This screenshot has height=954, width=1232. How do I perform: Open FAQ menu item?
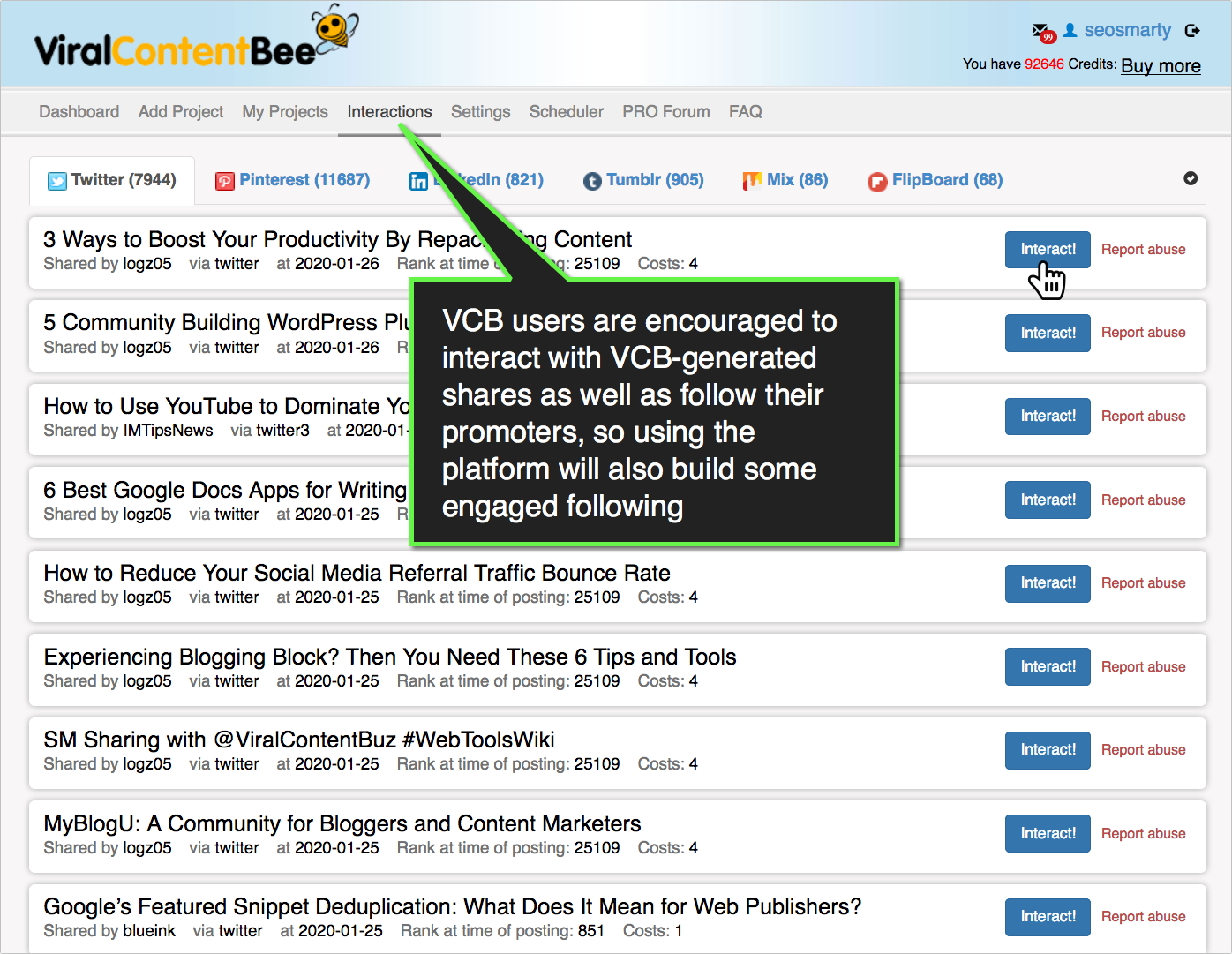tap(746, 111)
